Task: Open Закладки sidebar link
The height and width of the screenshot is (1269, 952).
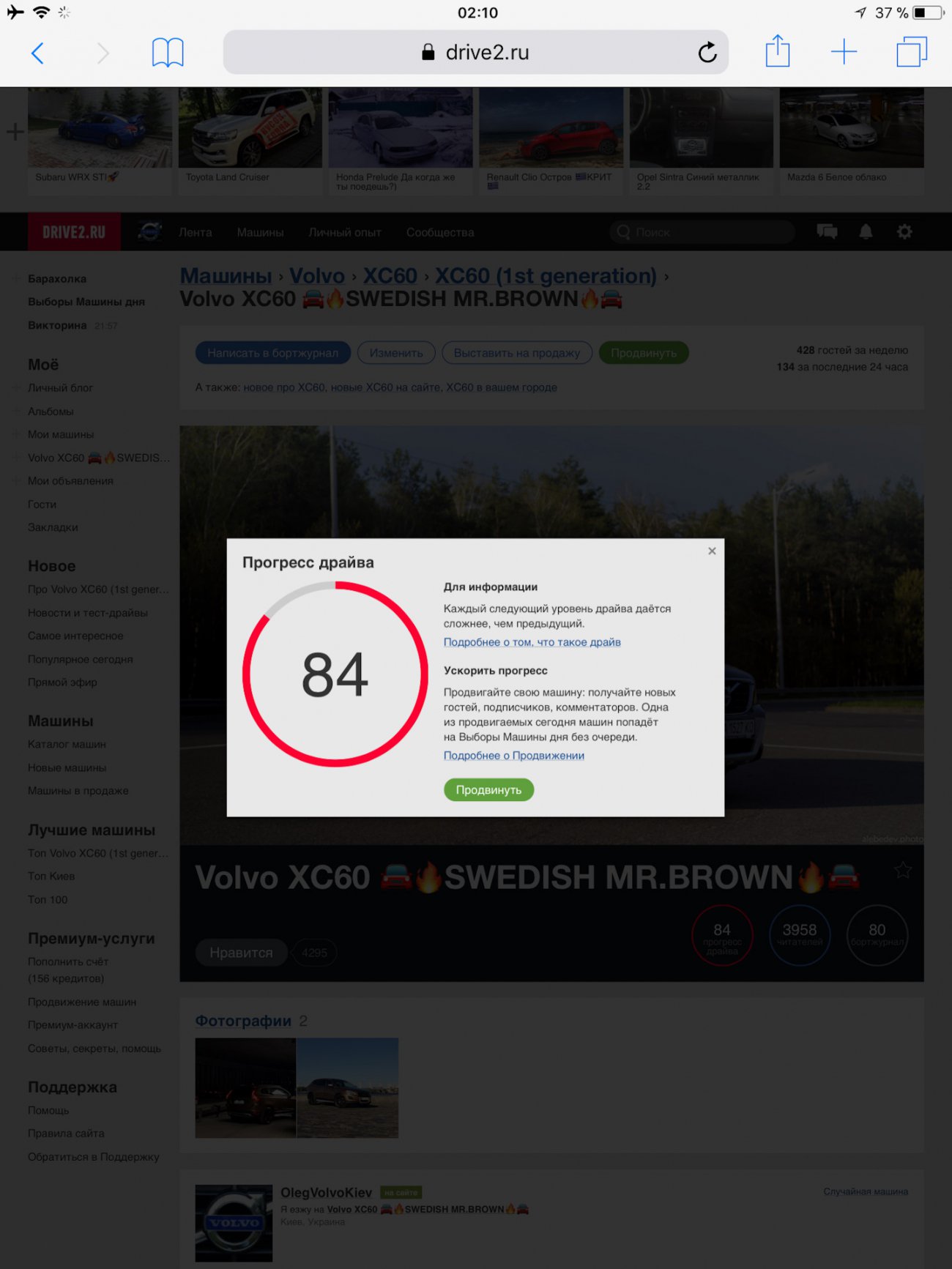Action: click(53, 527)
